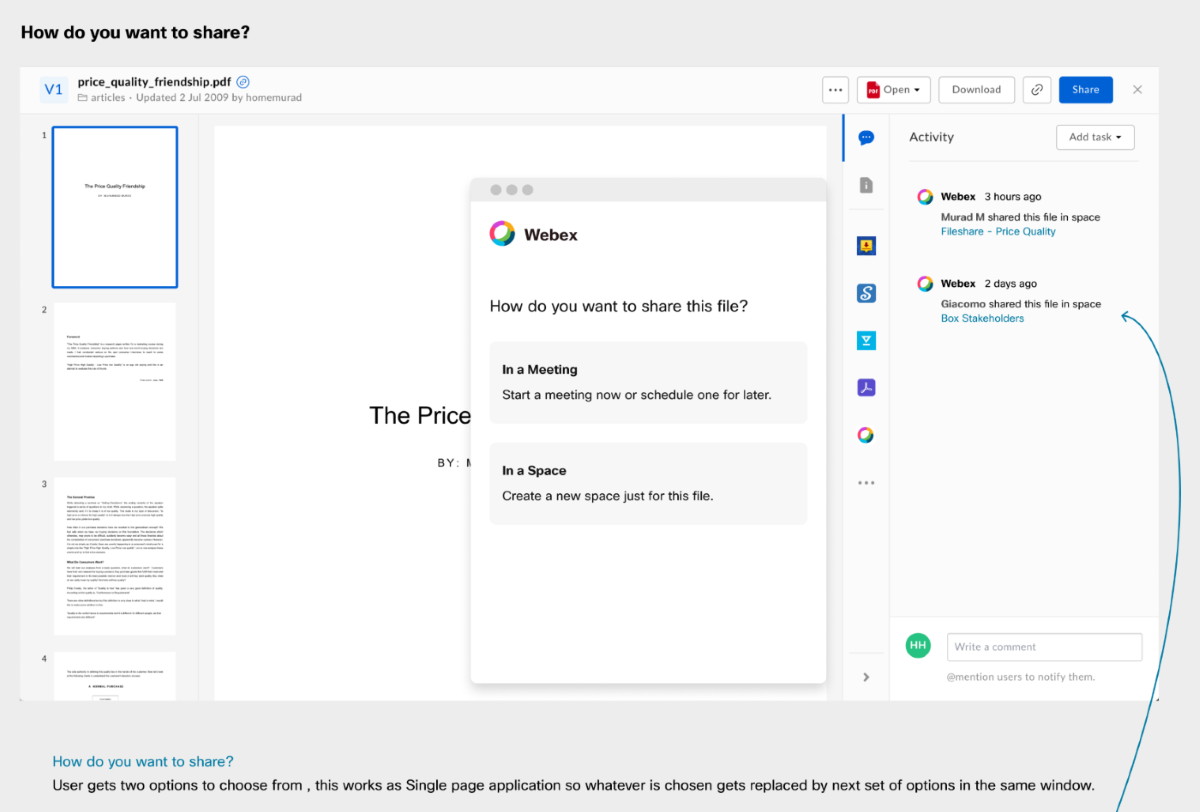The image size is (1200, 812).
Task: Click the price_quality_friendship.pdf file name
Action: pos(154,82)
